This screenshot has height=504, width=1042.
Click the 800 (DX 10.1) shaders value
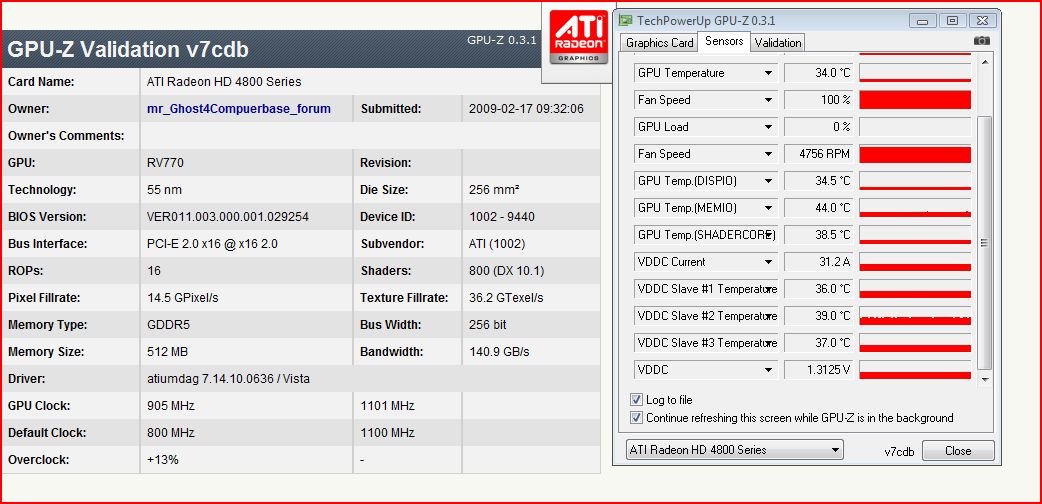click(x=506, y=271)
